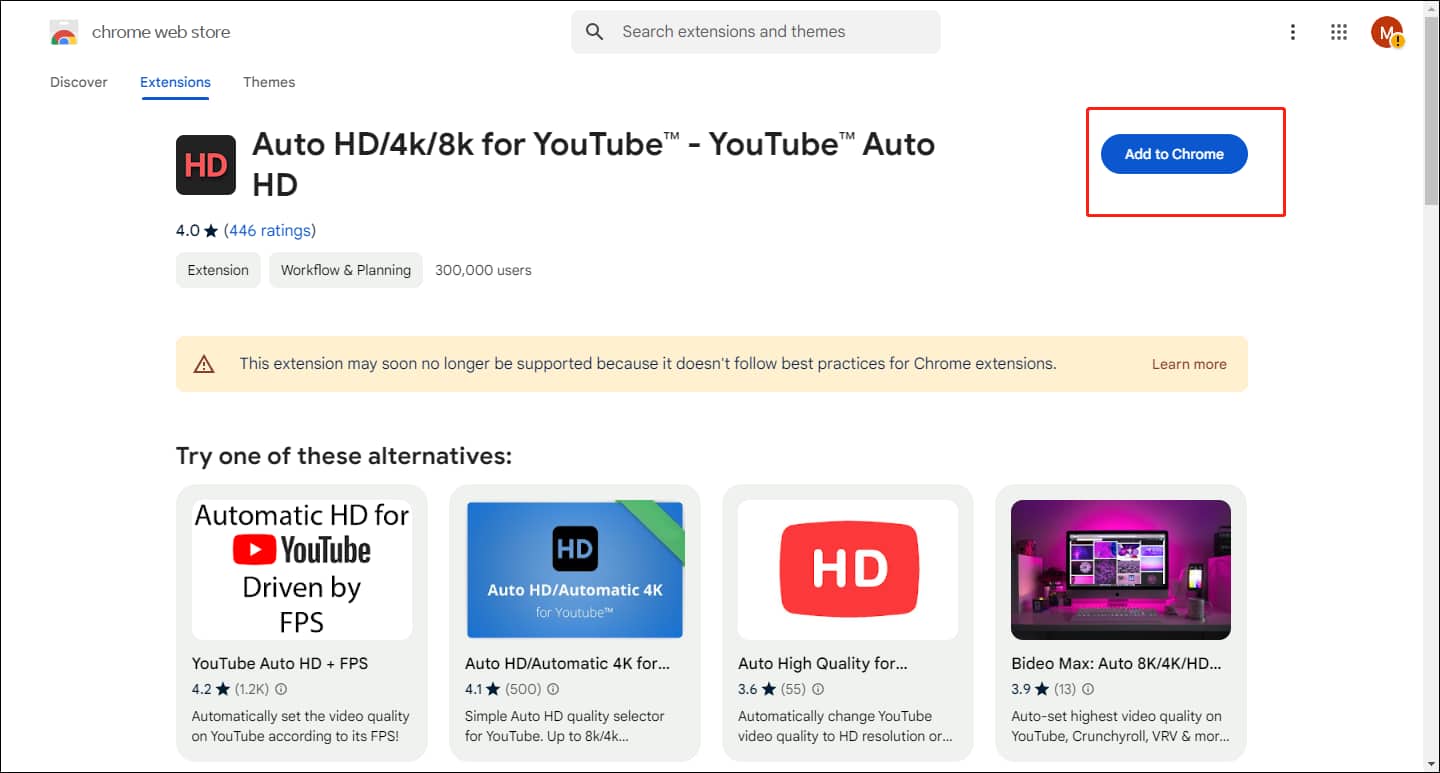
Task: Focus the Search extensions and themes field
Action: (x=756, y=32)
